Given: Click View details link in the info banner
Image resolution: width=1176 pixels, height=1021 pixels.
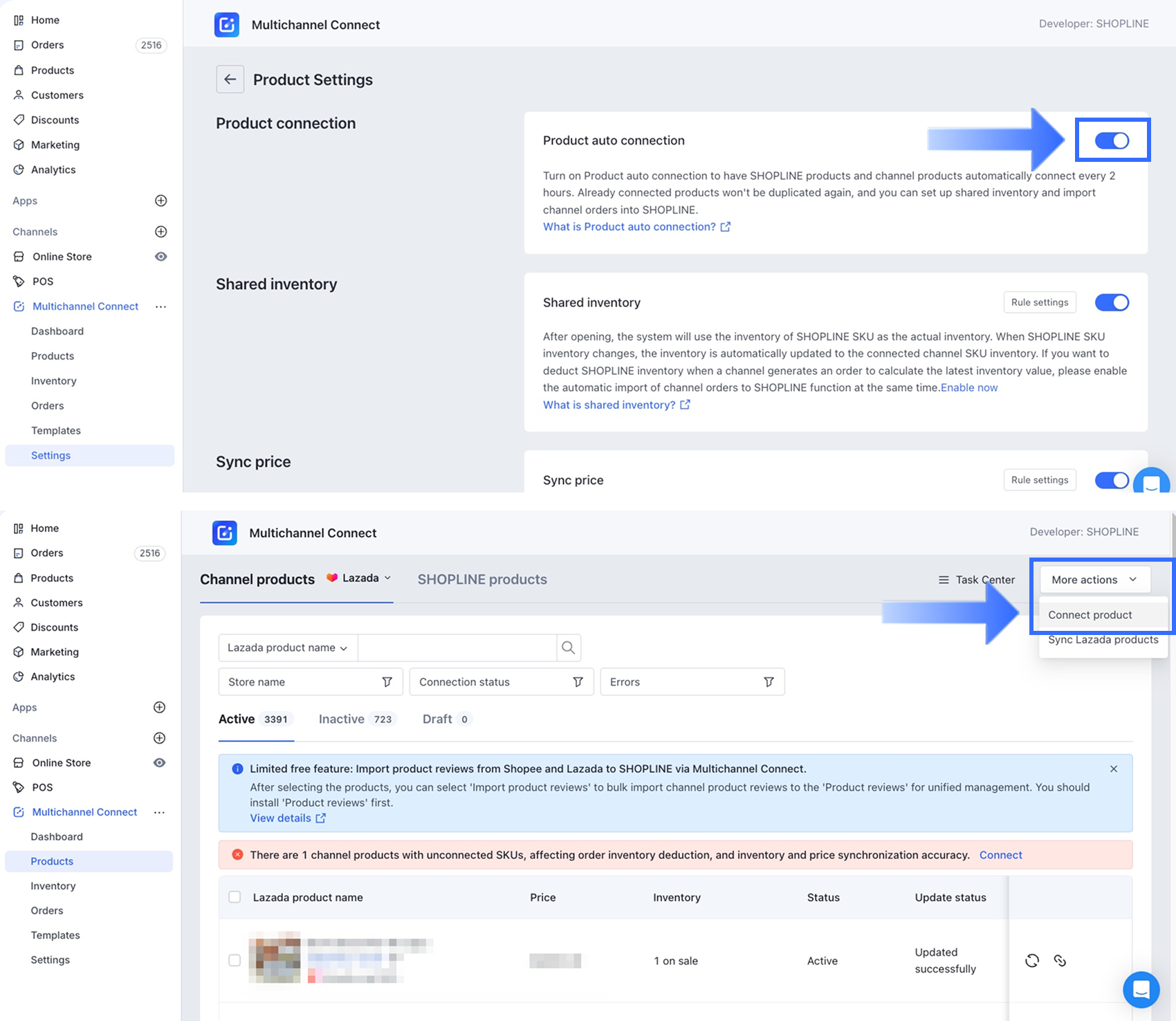Looking at the screenshot, I should [x=288, y=818].
